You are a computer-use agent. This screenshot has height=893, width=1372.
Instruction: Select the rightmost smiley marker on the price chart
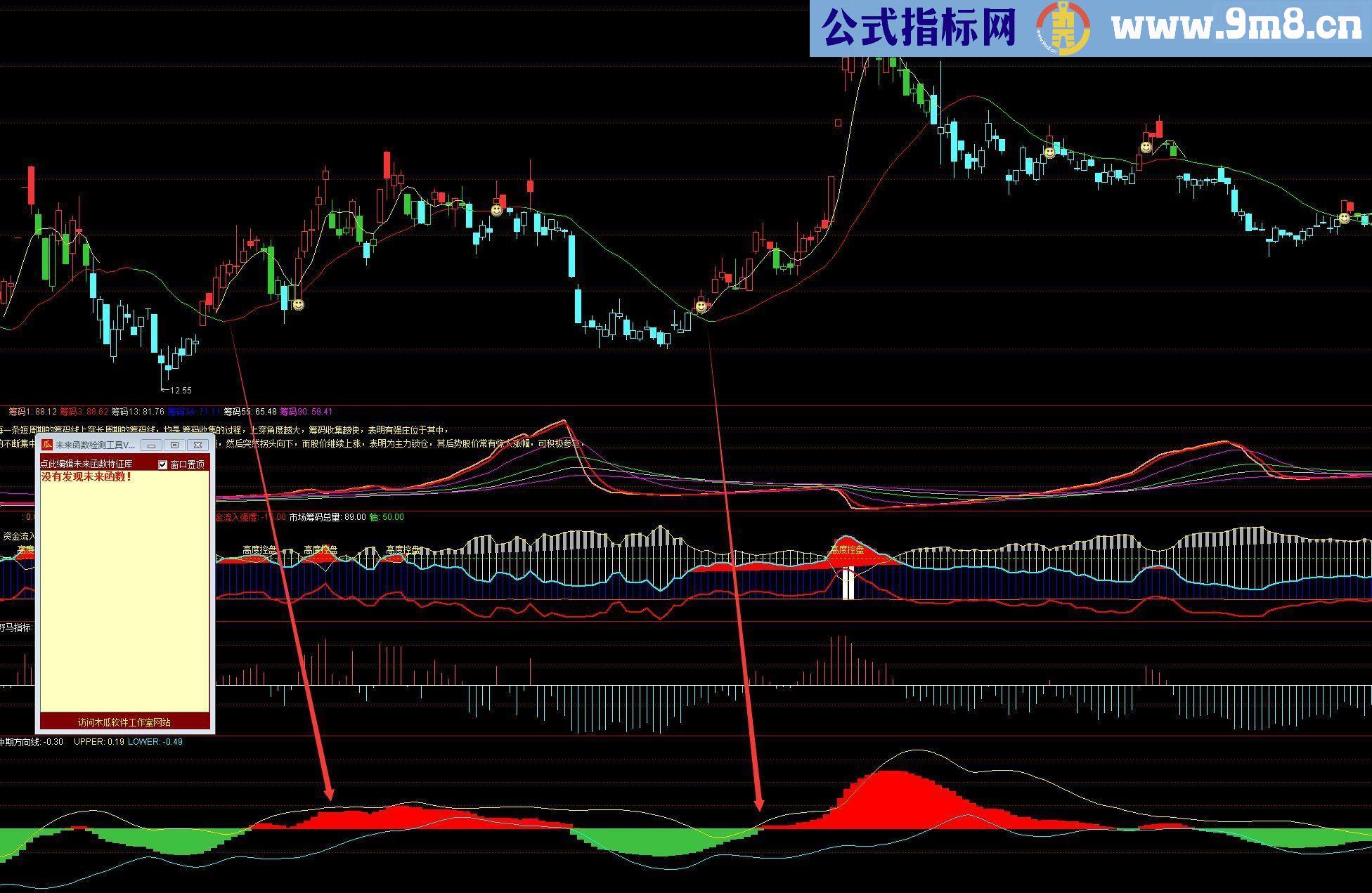[x=1344, y=217]
